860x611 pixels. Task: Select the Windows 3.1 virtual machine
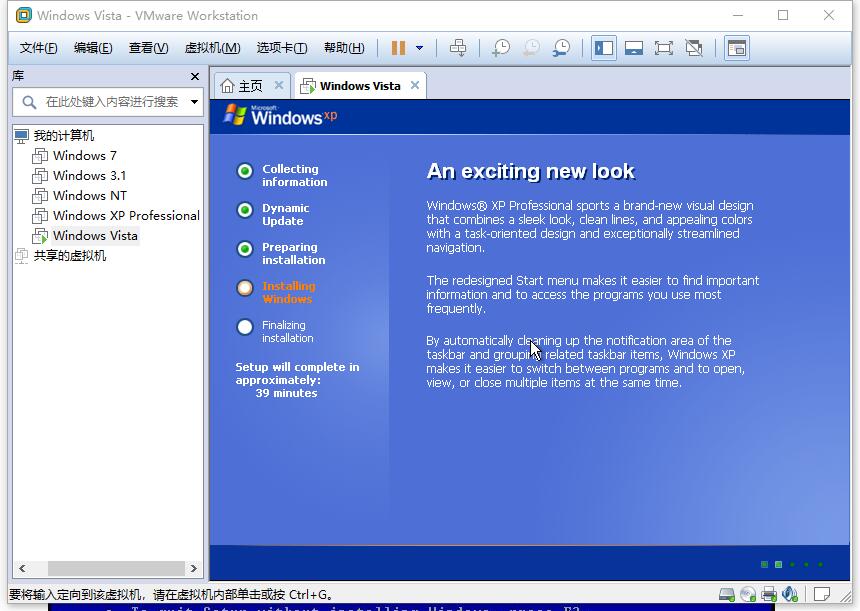(x=89, y=176)
